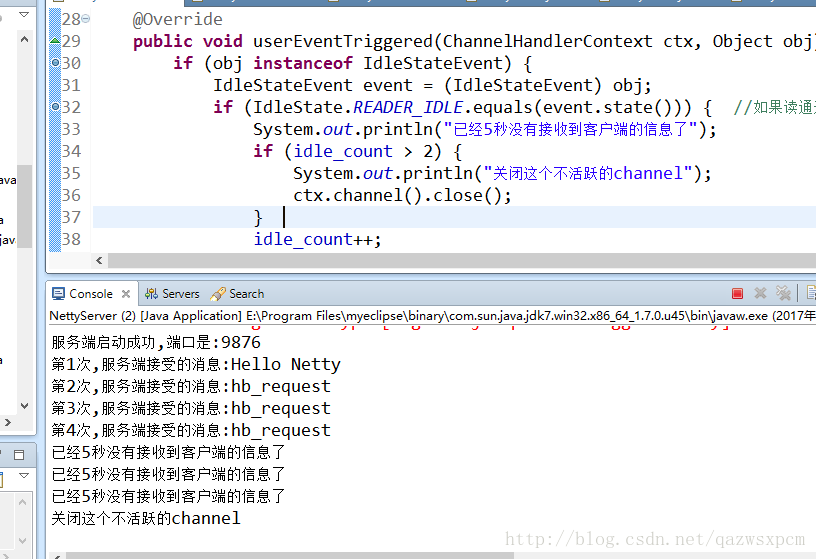Switch to the Console tab
The height and width of the screenshot is (559, 816).
click(91, 294)
